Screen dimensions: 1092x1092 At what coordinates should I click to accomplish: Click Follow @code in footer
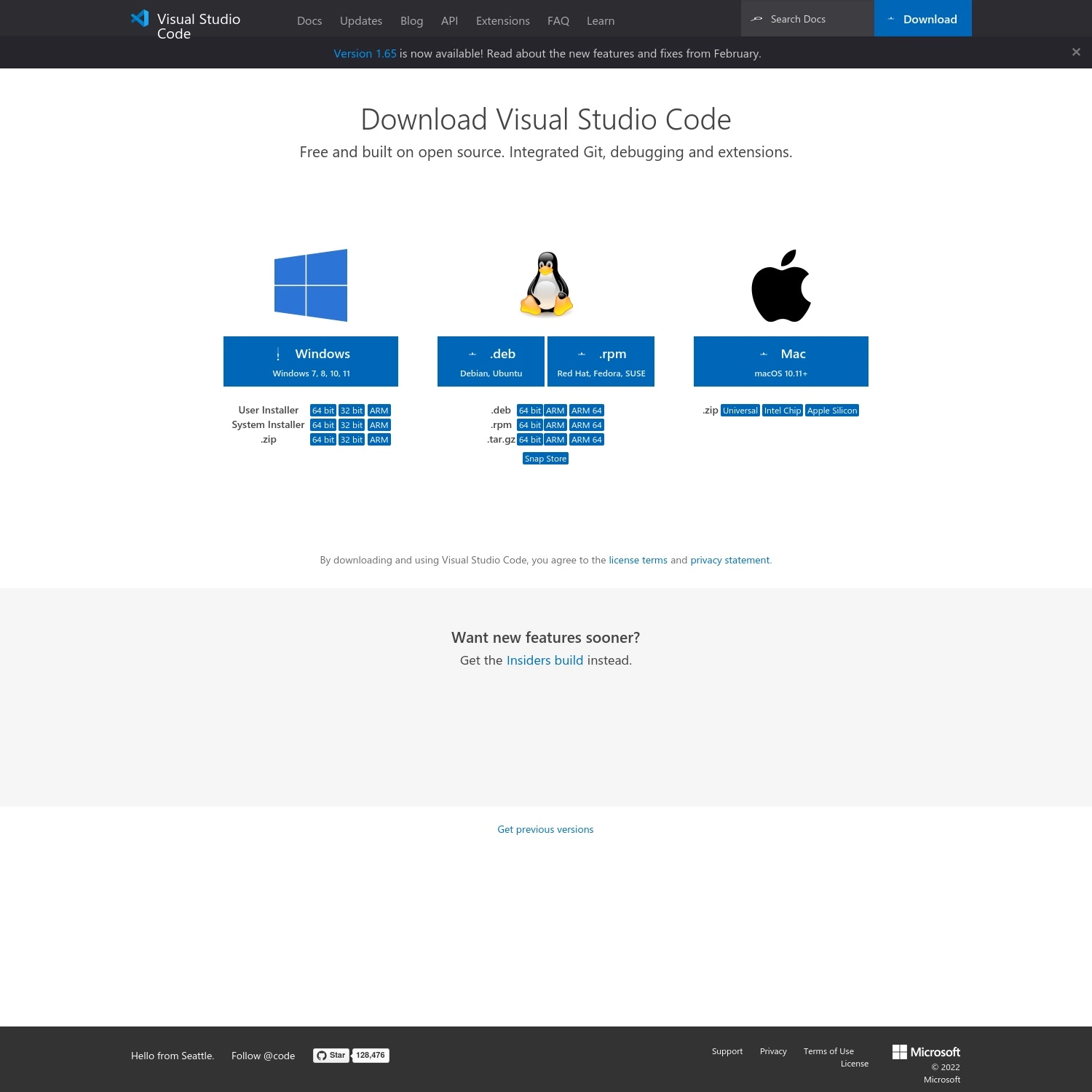[x=263, y=1056]
